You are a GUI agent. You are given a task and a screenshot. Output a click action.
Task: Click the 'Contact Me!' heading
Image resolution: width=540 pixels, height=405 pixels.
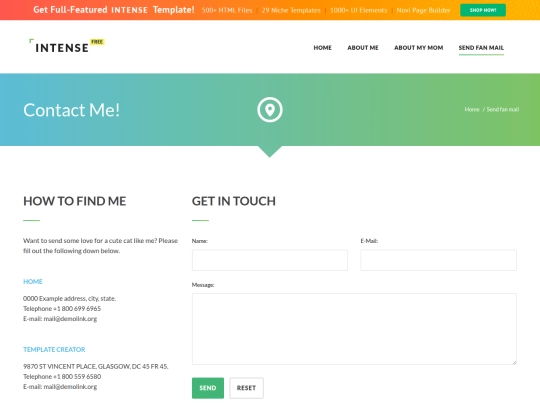pos(72,110)
